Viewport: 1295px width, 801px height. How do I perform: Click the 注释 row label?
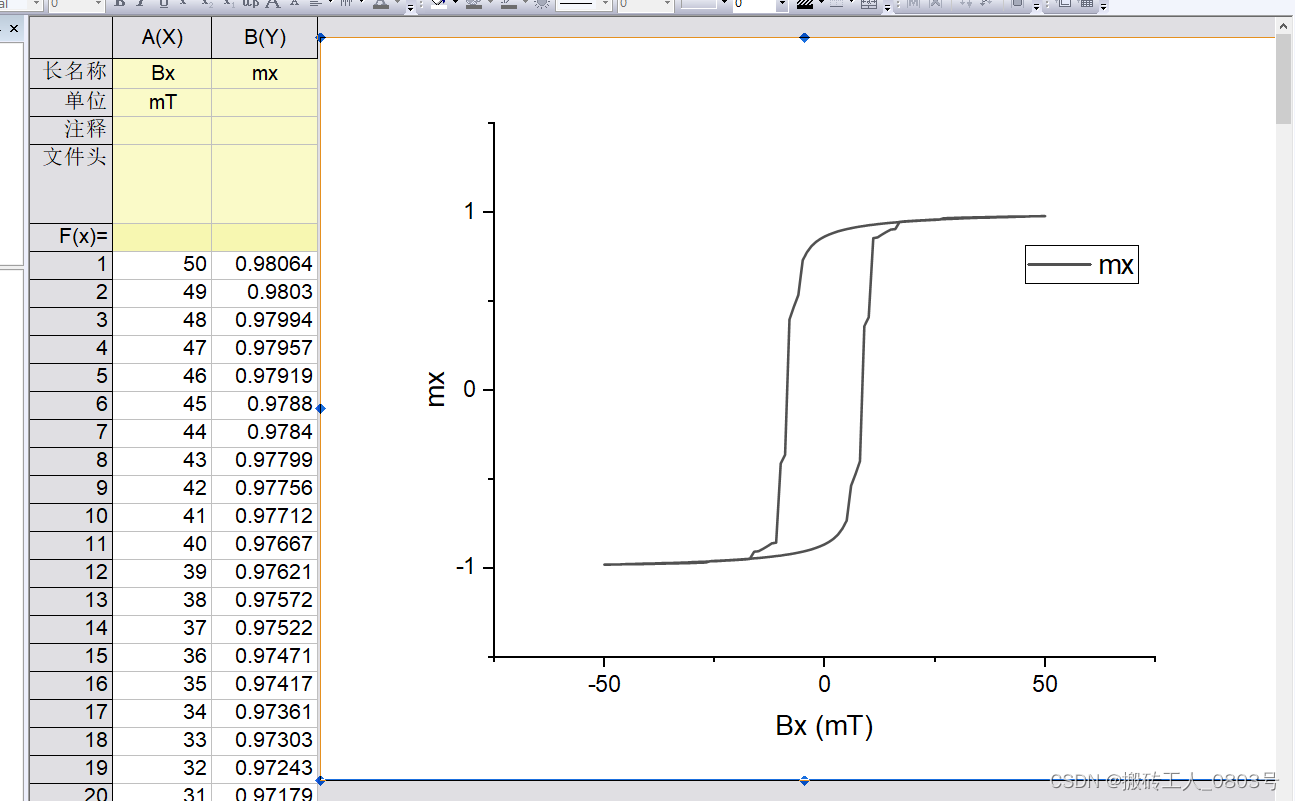71,130
